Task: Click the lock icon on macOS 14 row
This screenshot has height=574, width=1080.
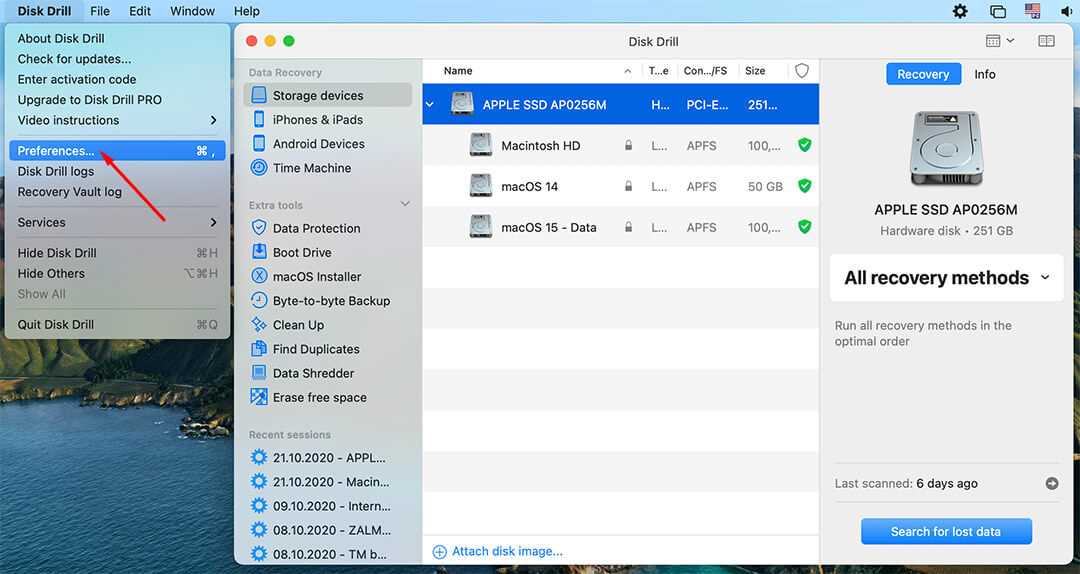Action: coord(628,186)
